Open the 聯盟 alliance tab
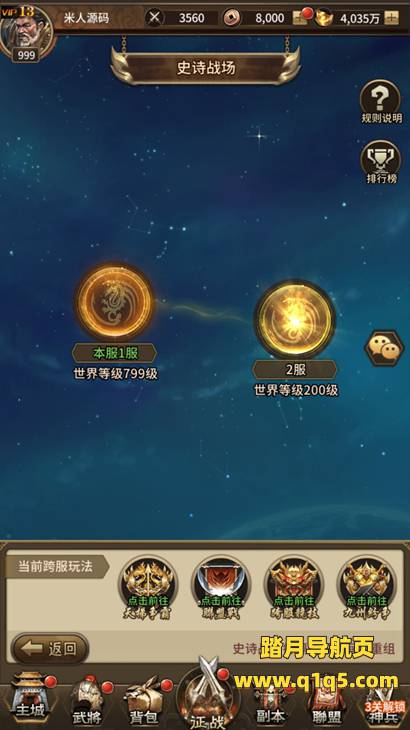410x730 pixels. pyautogui.click(x=327, y=705)
